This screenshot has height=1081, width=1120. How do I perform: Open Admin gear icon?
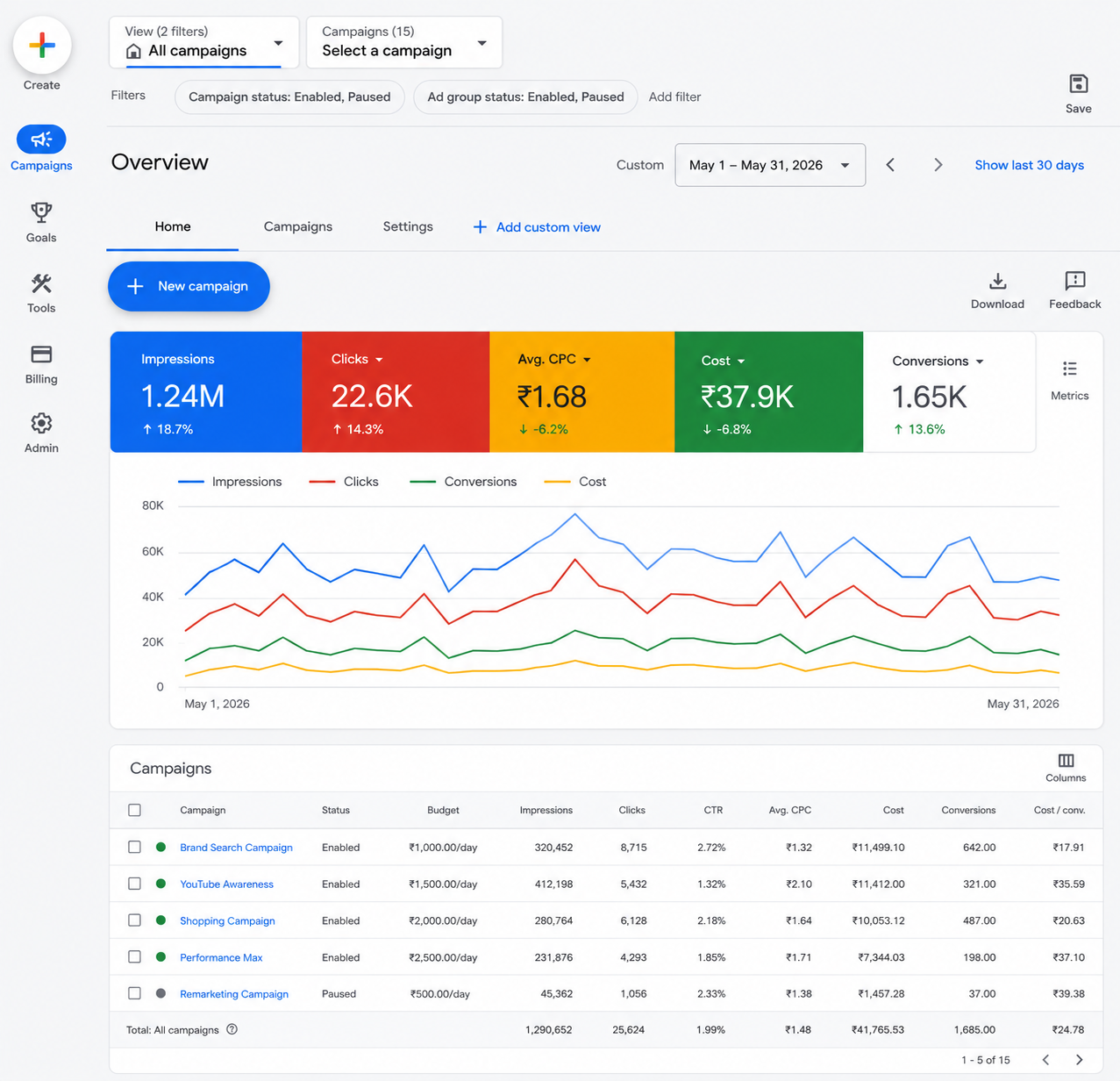tap(41, 424)
